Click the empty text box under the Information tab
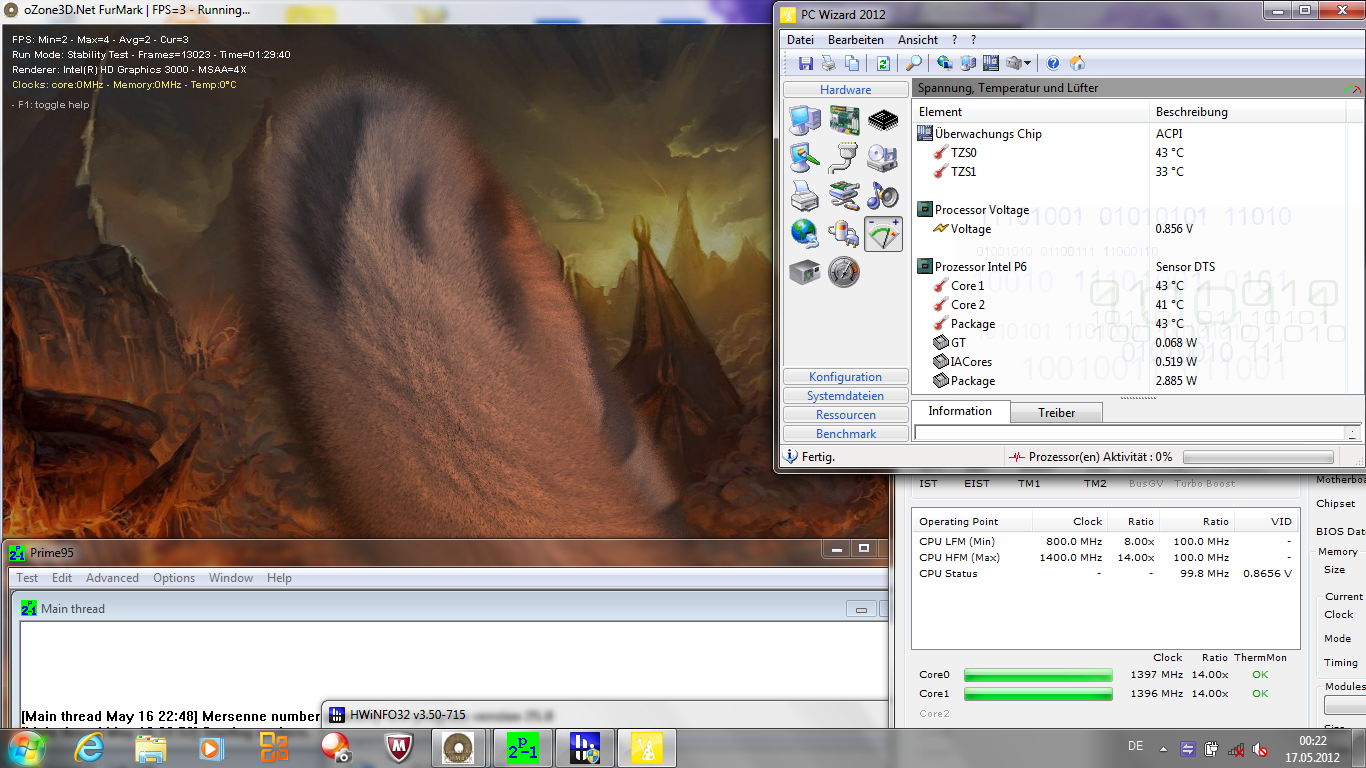The image size is (1366, 768). click(1129, 433)
